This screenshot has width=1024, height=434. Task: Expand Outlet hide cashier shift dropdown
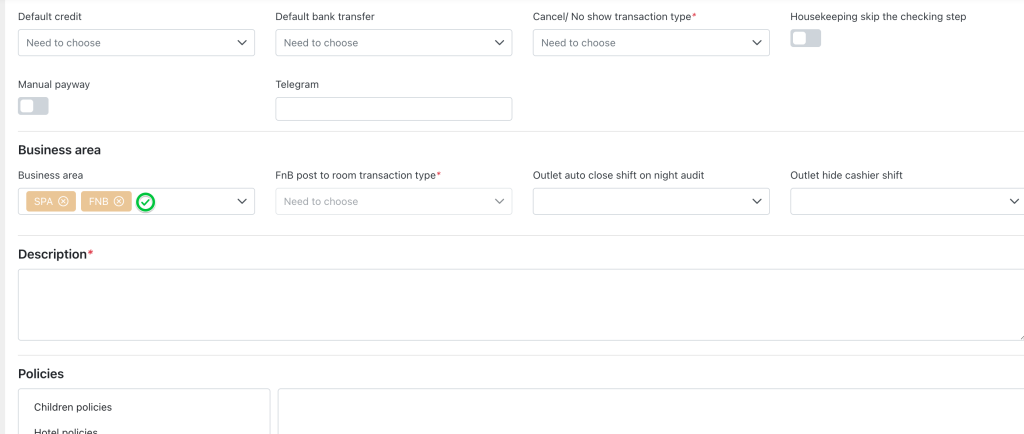[906, 202]
